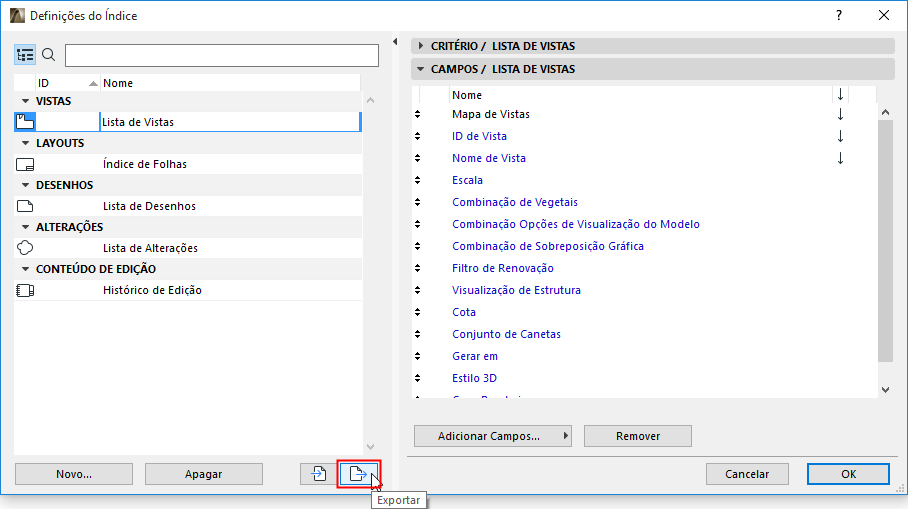Screen dimensions: 908x509
Task: Click the magnifier search icon
Action: (49, 55)
